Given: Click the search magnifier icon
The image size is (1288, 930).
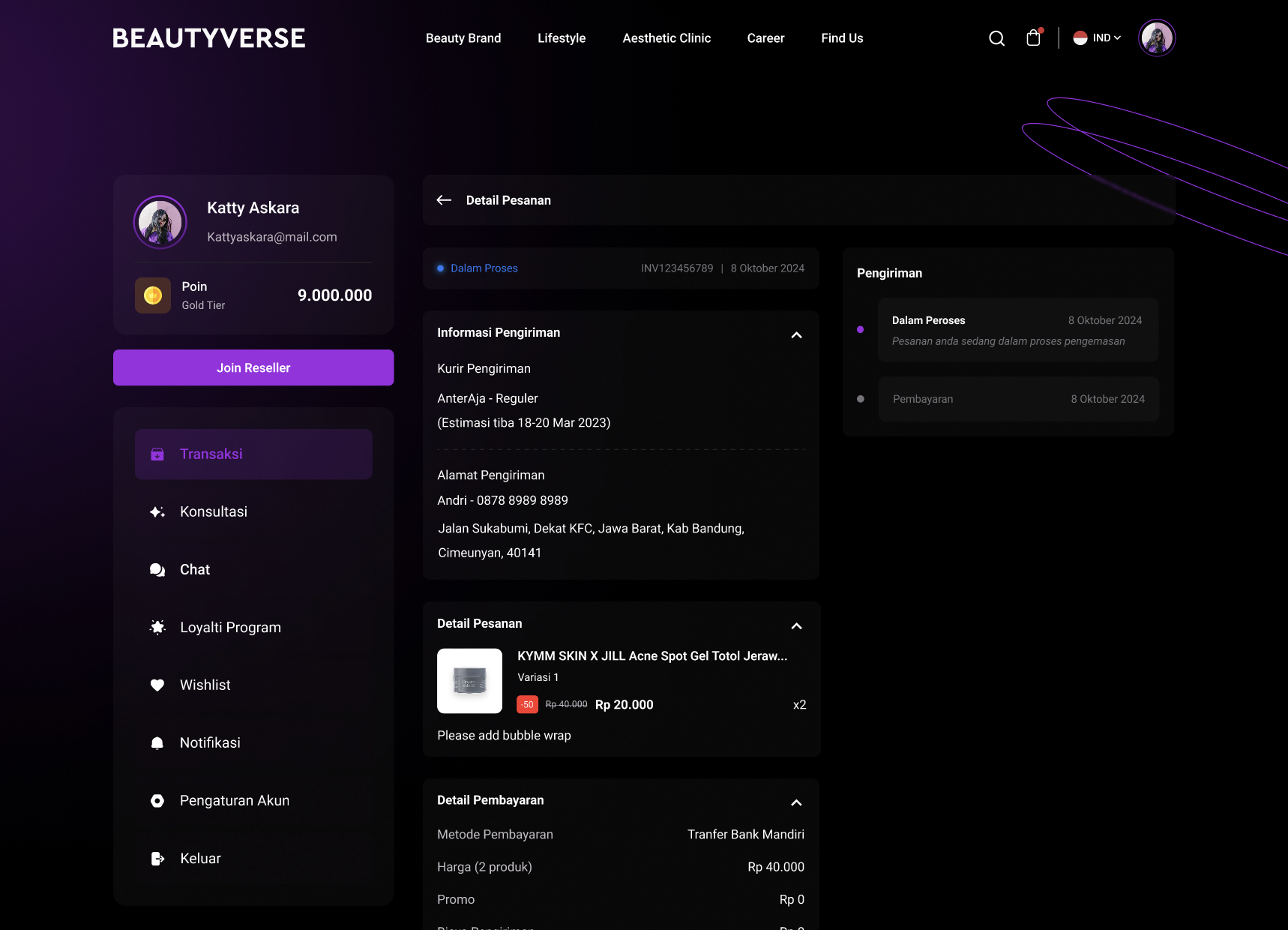Looking at the screenshot, I should [996, 38].
